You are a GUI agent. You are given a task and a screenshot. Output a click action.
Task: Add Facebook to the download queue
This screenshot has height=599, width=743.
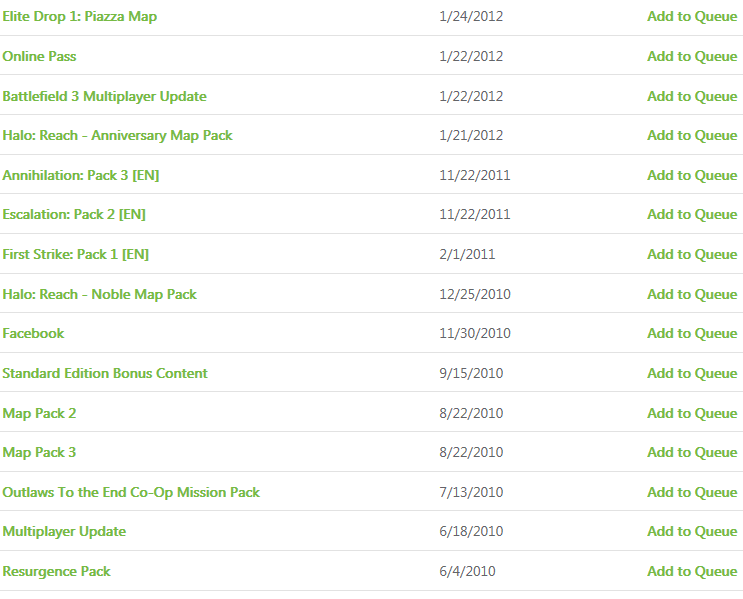click(x=691, y=333)
